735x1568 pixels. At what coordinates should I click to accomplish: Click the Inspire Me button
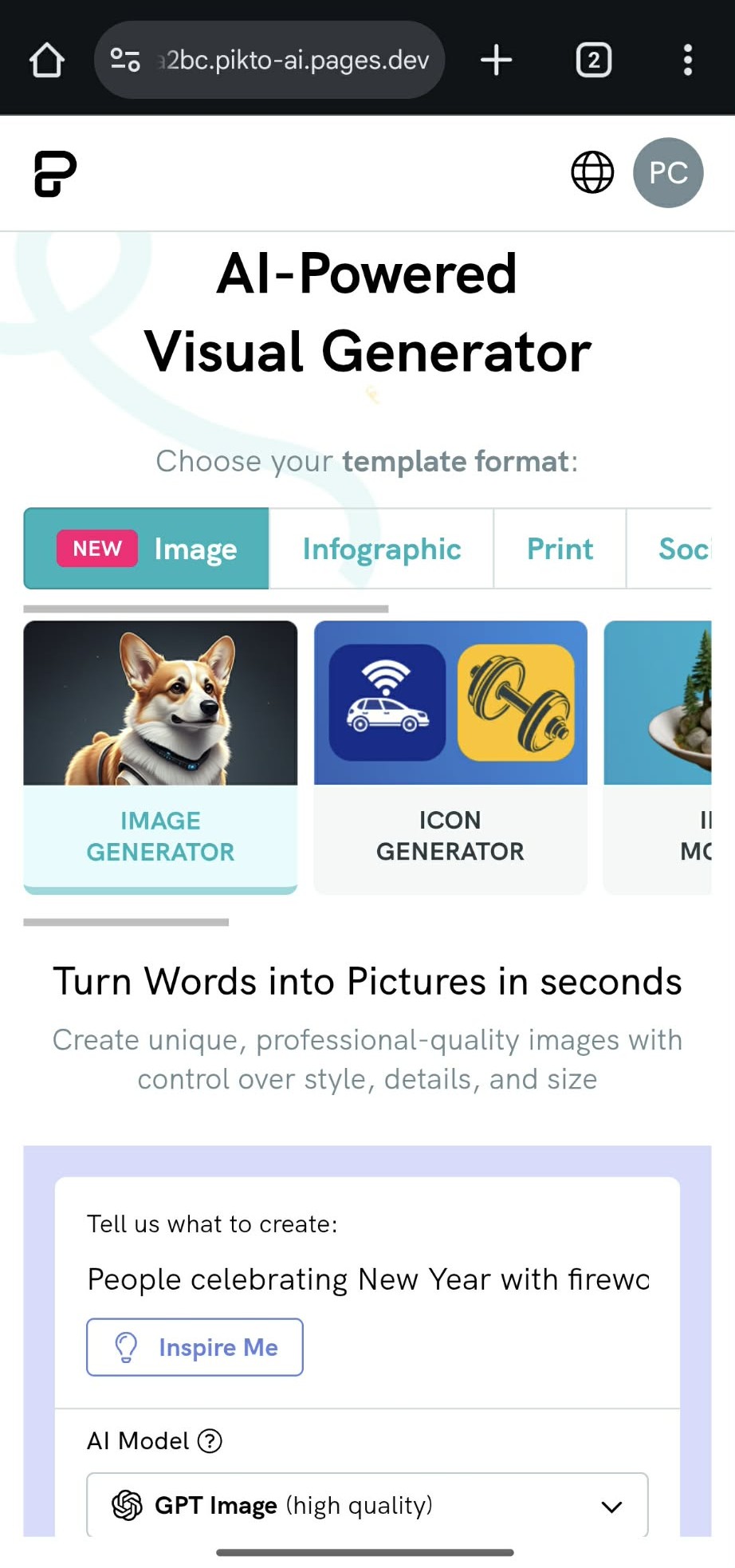195,1347
